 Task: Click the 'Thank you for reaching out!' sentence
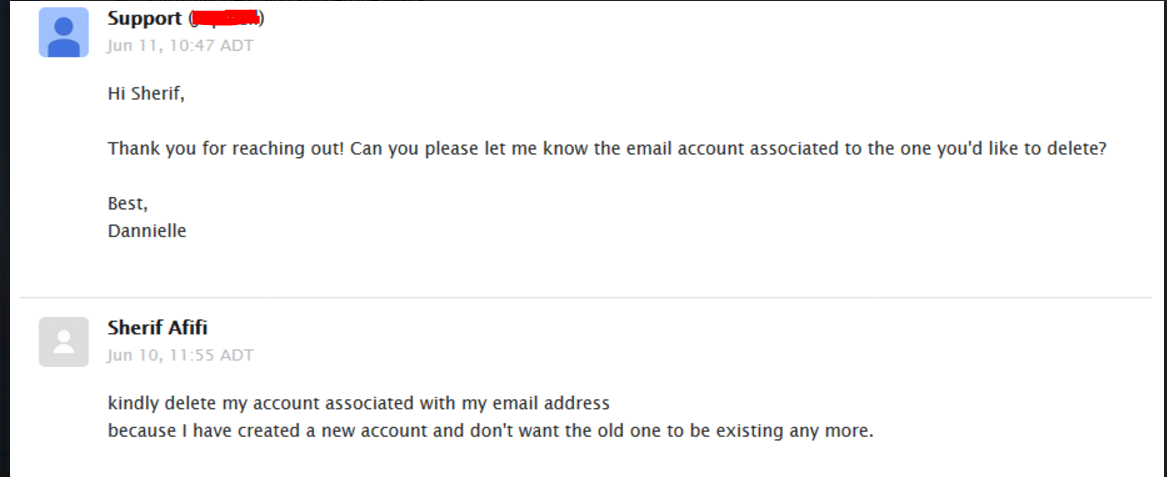pyautogui.click(x=228, y=149)
